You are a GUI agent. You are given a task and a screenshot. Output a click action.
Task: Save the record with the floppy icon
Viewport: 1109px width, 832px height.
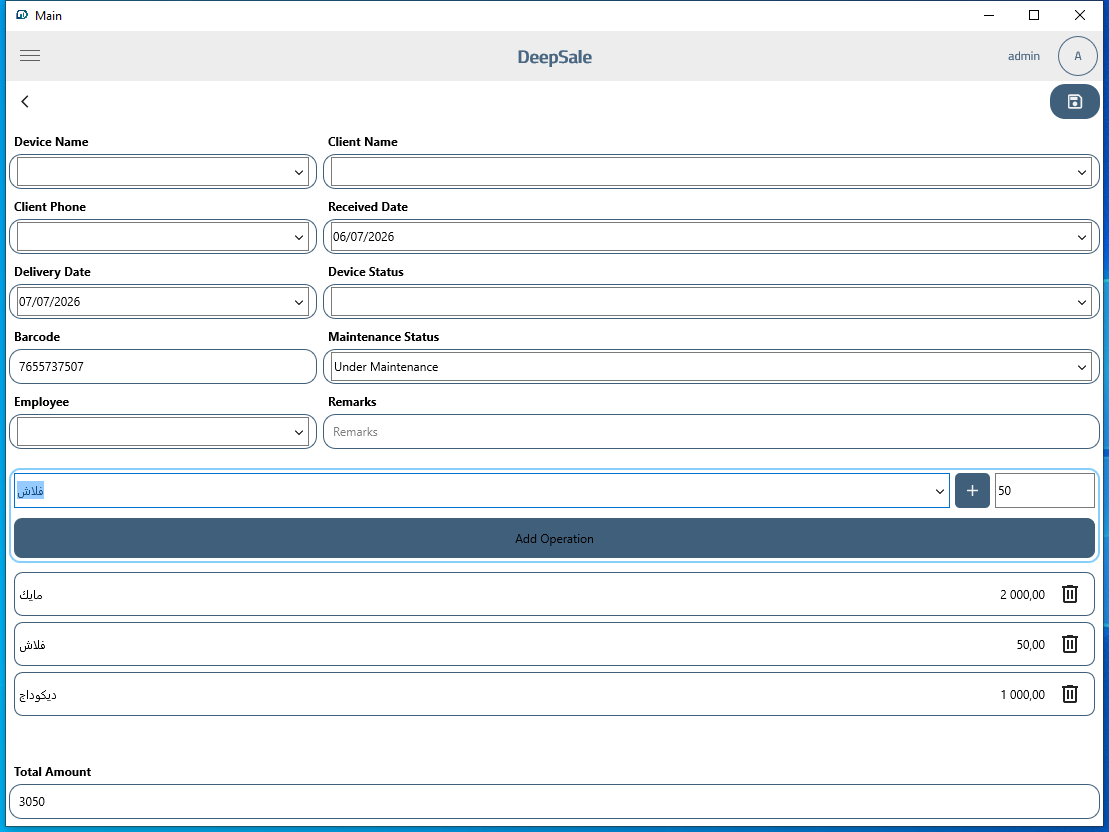pyautogui.click(x=1074, y=101)
